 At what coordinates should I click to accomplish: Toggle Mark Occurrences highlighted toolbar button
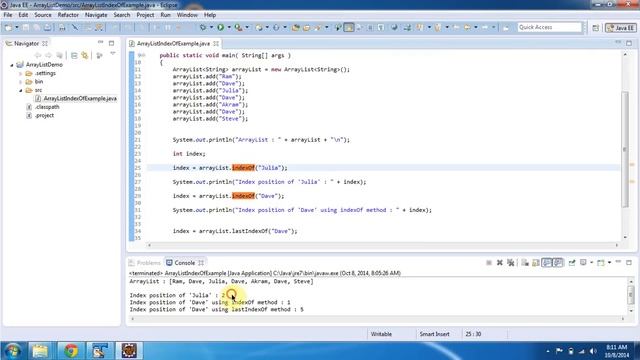click(349, 27)
